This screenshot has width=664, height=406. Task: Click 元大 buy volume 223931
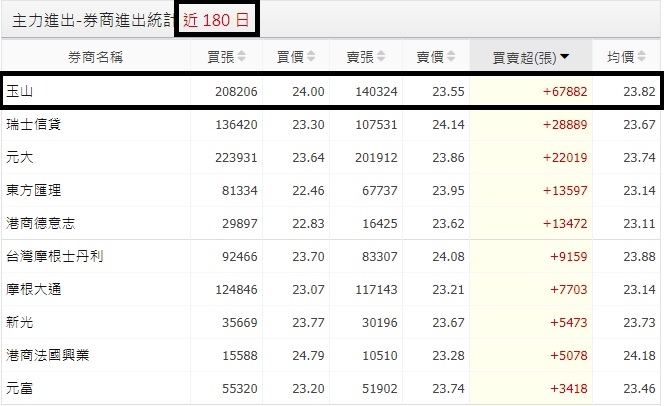pos(236,157)
